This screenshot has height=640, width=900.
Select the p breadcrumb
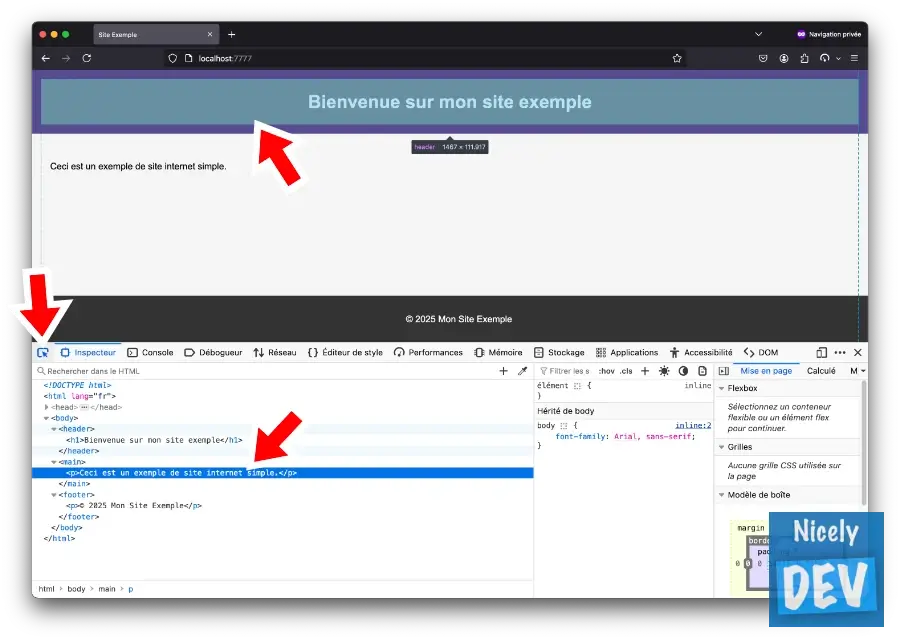click(x=130, y=589)
